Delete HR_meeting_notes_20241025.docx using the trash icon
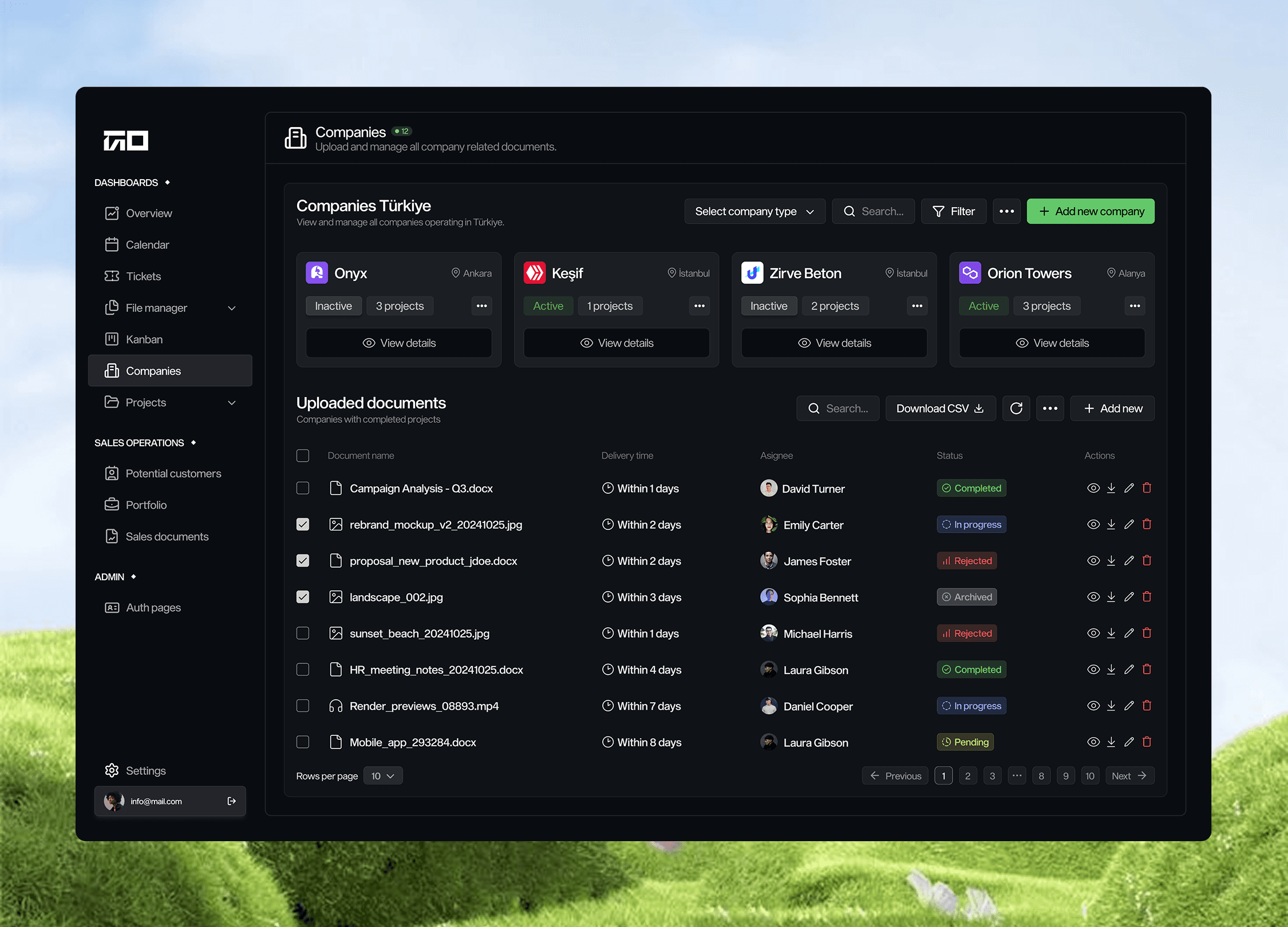The width and height of the screenshot is (1288, 927). [x=1147, y=669]
